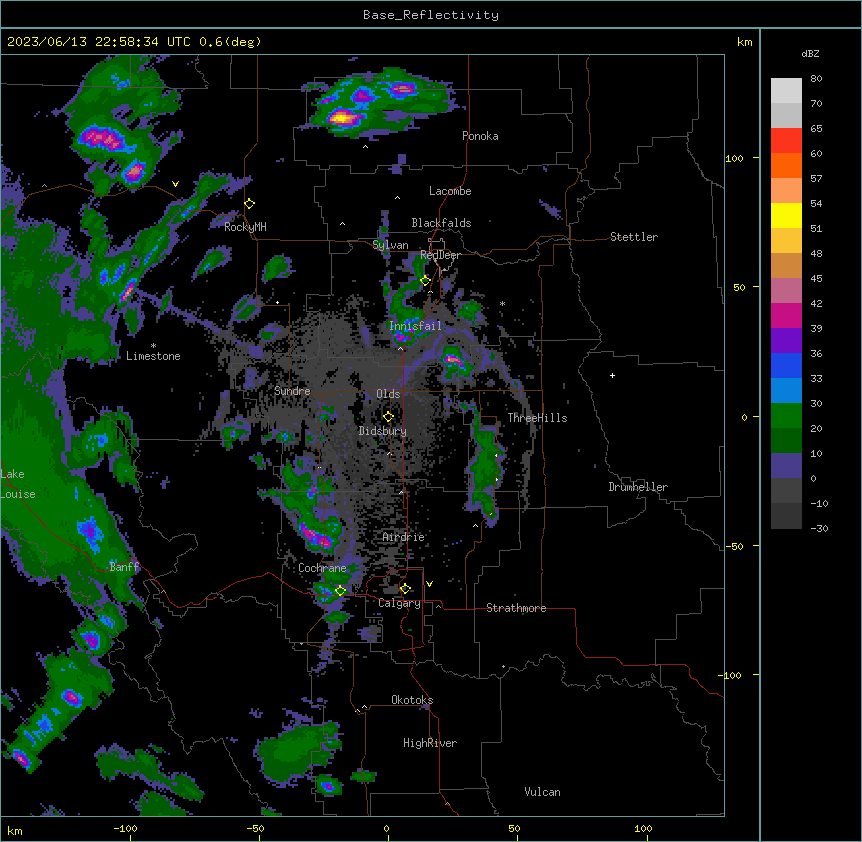Click the yellow diamond marker above RockyMH
The width and height of the screenshot is (862, 842).
250,204
